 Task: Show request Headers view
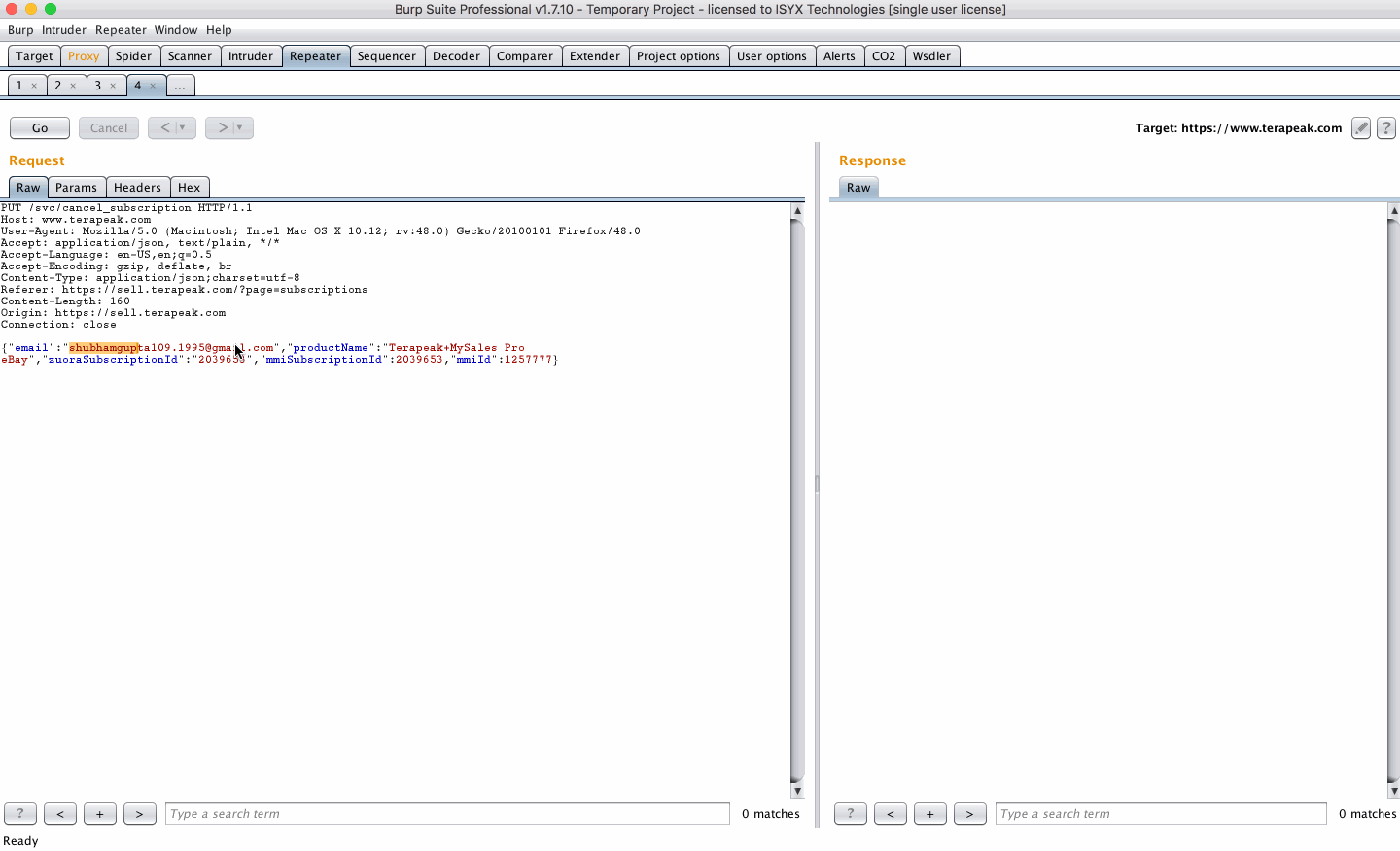coord(137,188)
